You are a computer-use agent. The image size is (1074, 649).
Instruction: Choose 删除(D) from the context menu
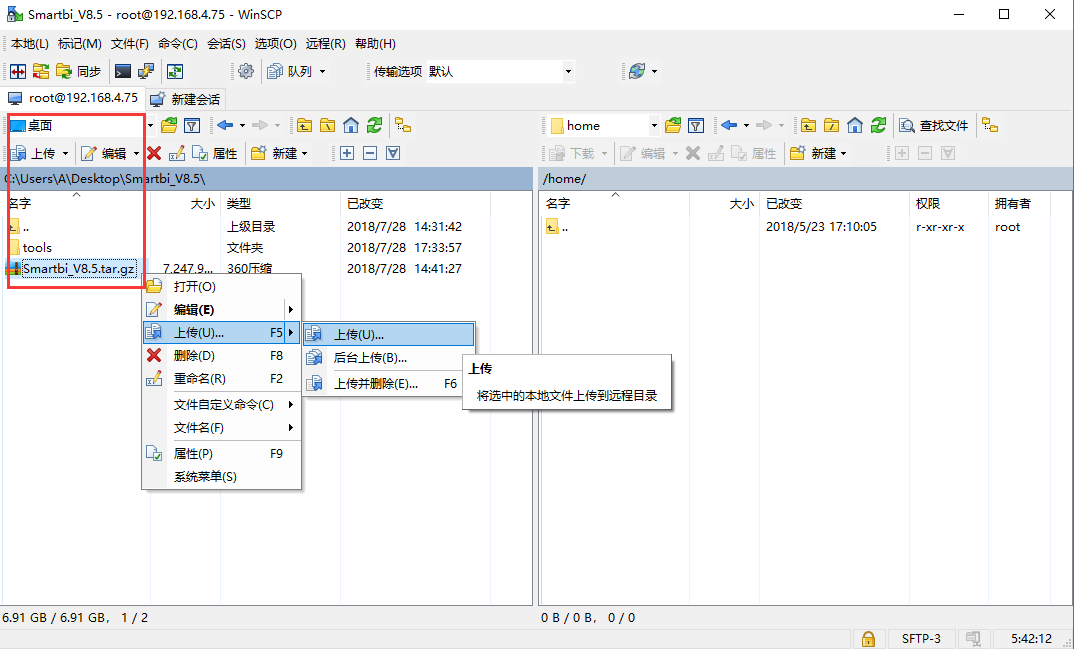222,355
